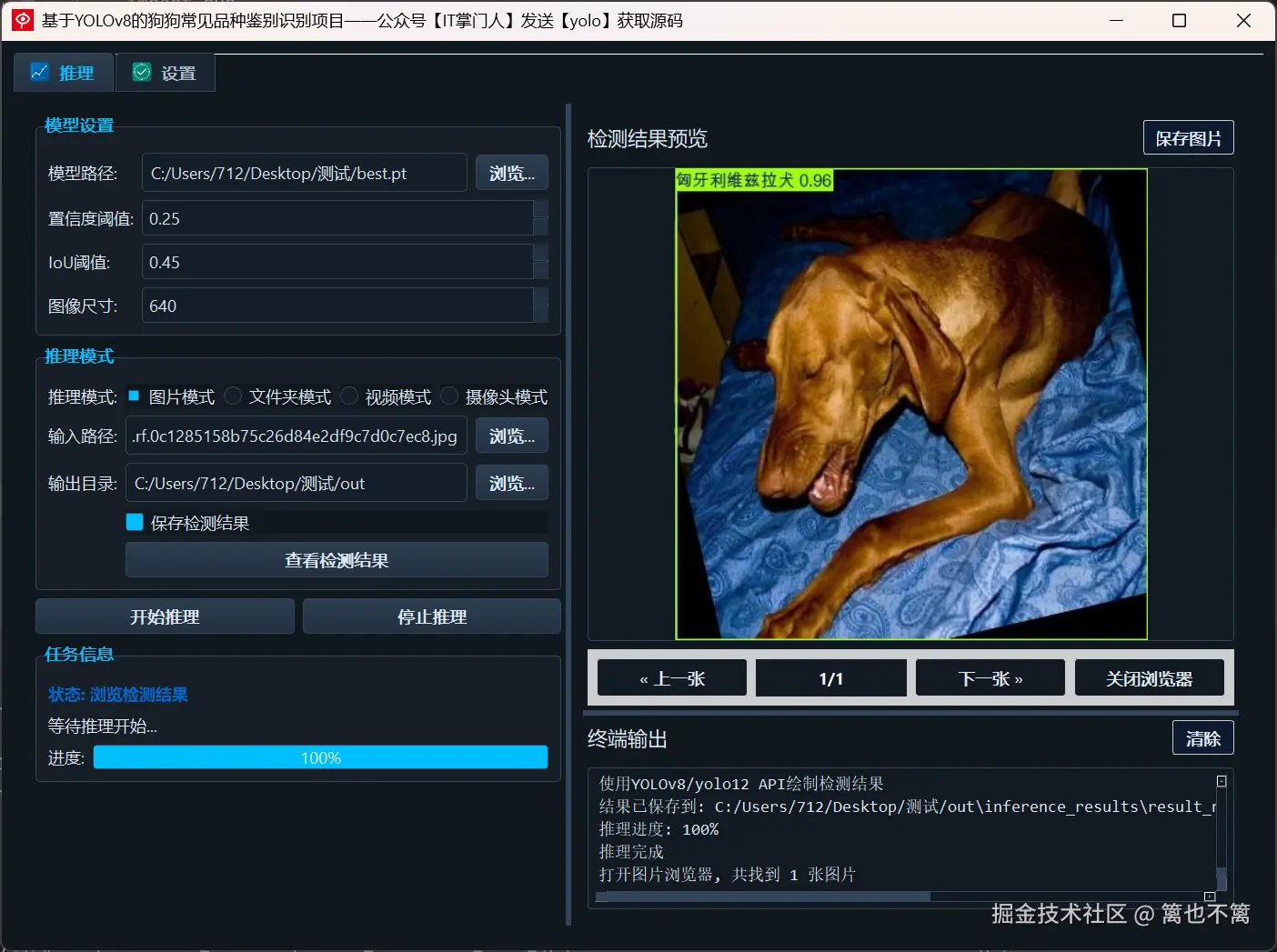The height and width of the screenshot is (952, 1277).
Task: Focus the 模型路径 input field
Action: pyautogui.click(x=305, y=173)
